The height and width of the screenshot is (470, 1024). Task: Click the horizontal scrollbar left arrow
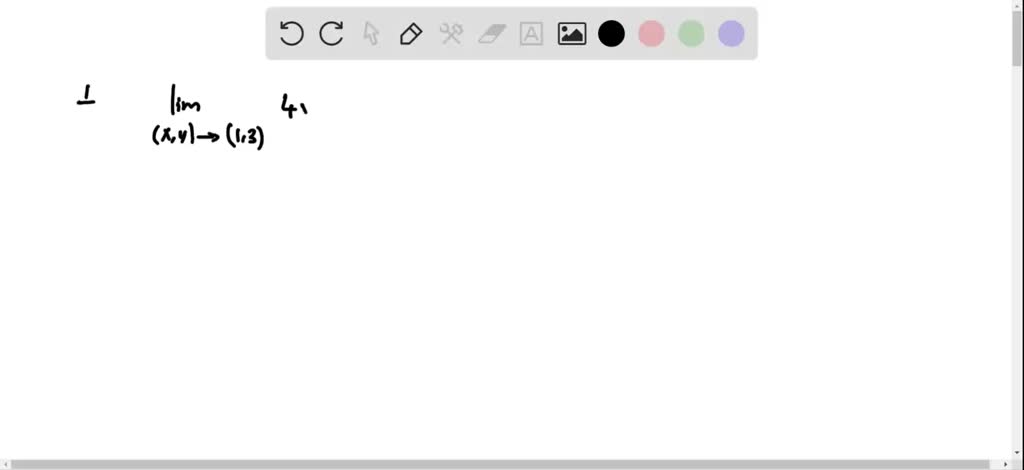click(x=5, y=464)
